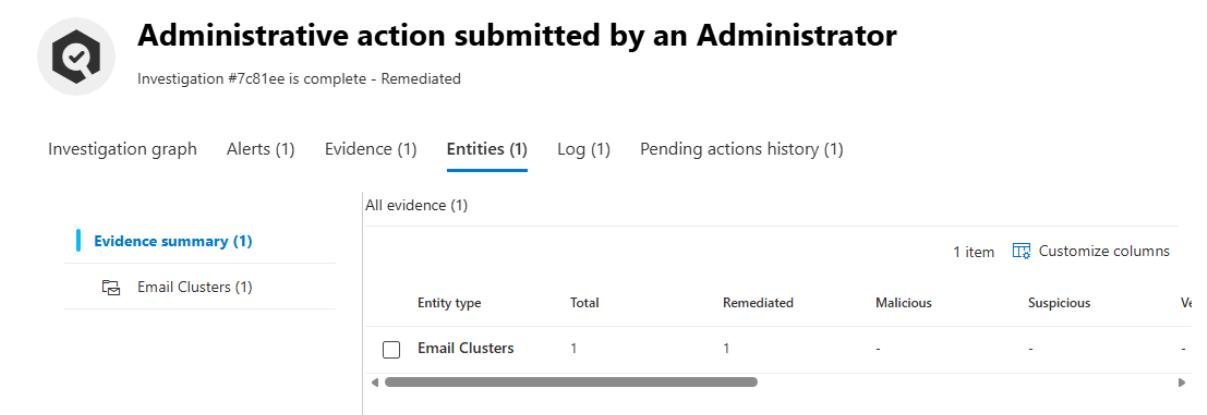Click the Email Clusters entity link
The height and width of the screenshot is (415, 1207).
465,349
